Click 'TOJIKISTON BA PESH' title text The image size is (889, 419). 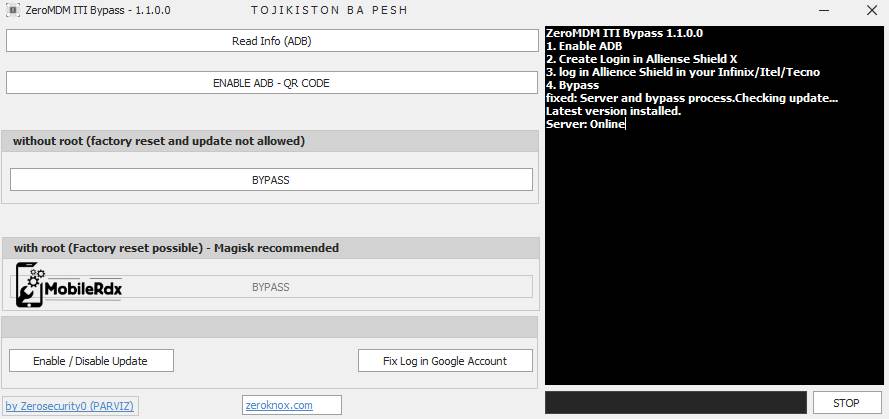click(x=329, y=10)
